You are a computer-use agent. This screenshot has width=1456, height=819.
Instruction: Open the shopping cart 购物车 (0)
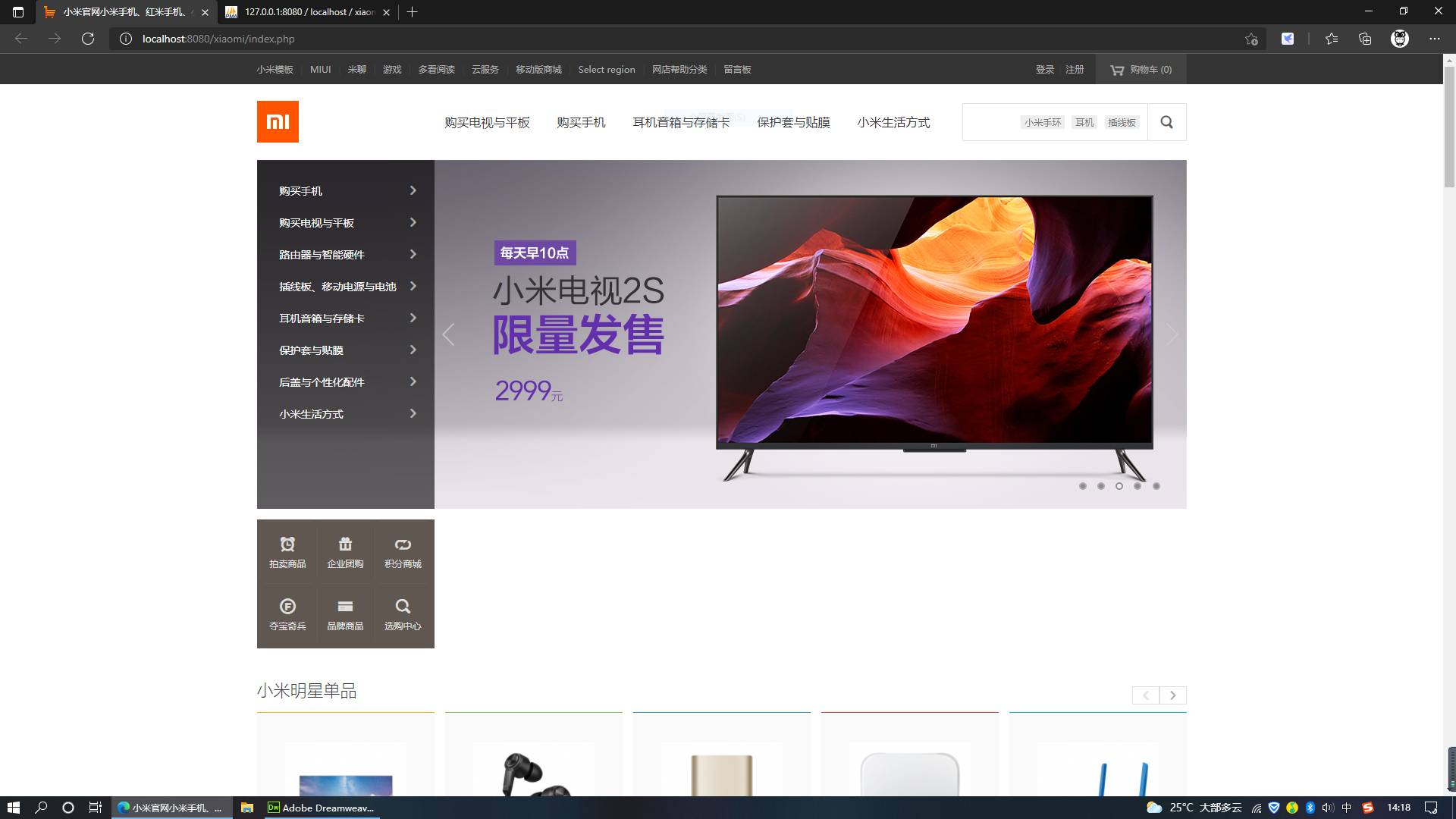(1141, 69)
